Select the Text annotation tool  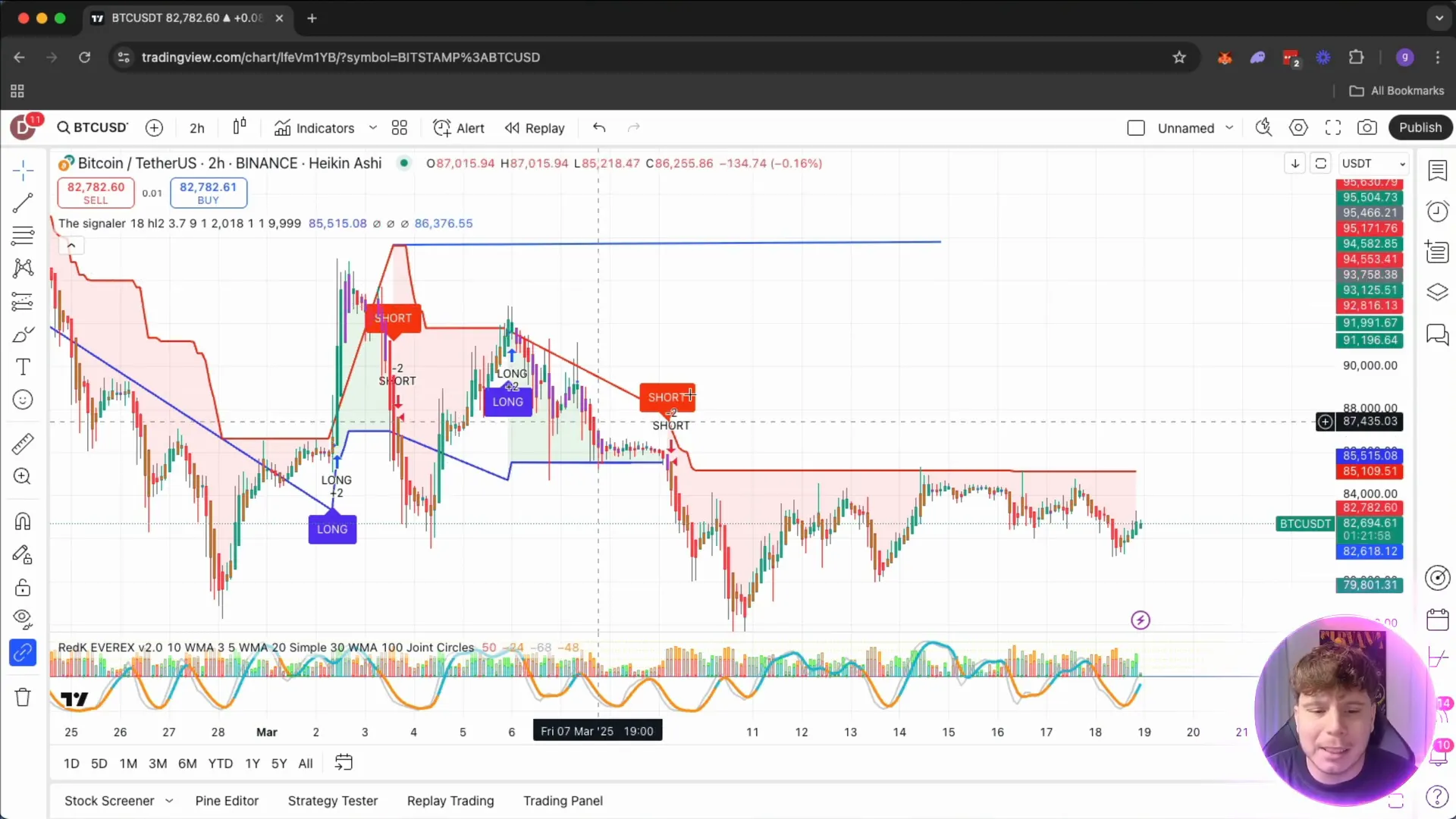[x=23, y=367]
